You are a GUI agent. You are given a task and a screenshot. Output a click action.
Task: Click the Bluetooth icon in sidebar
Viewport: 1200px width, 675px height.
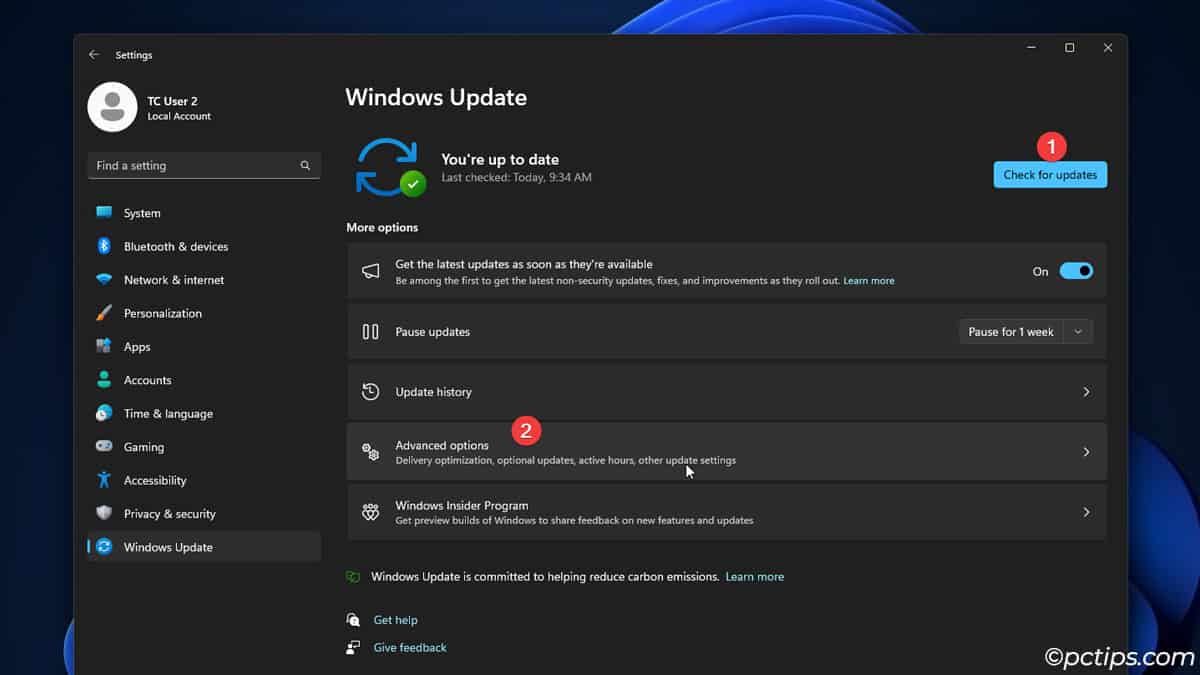(x=104, y=246)
